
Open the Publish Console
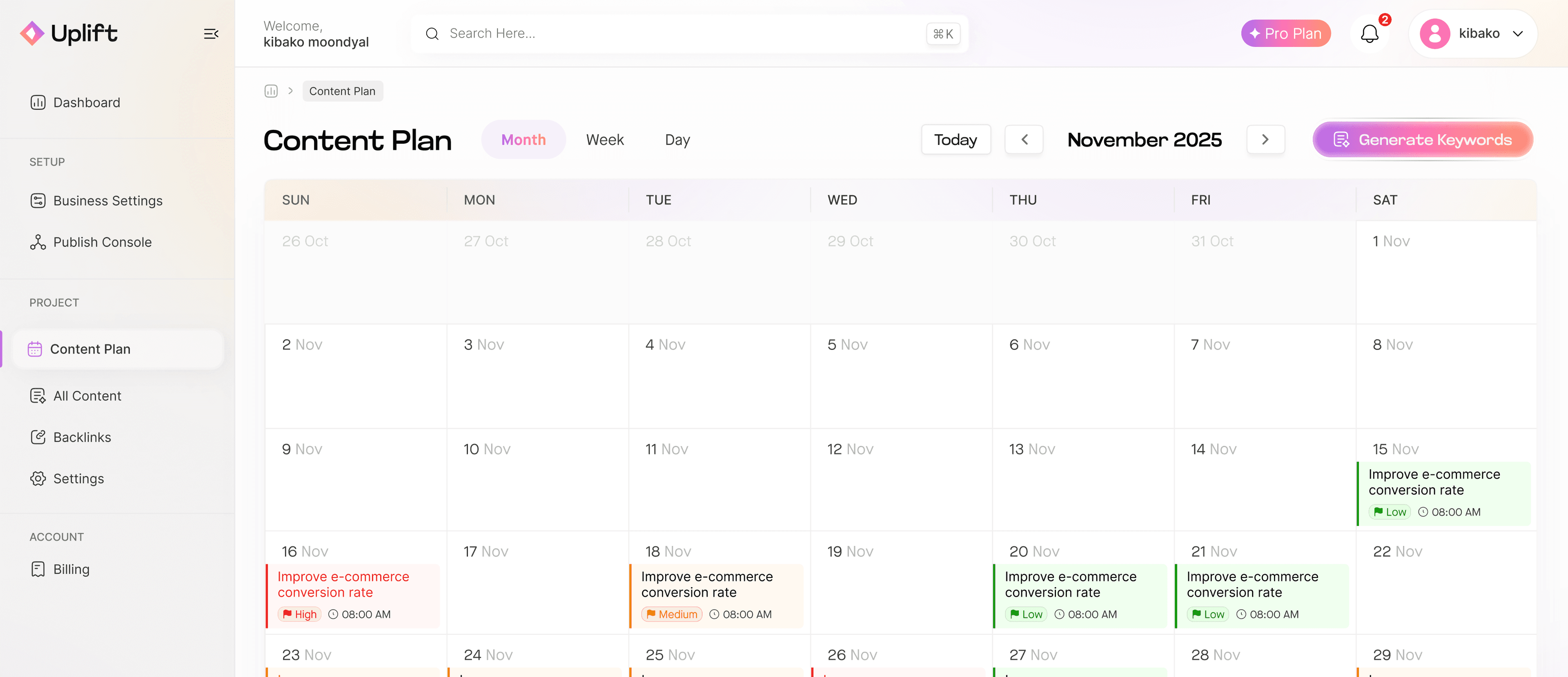coord(102,242)
